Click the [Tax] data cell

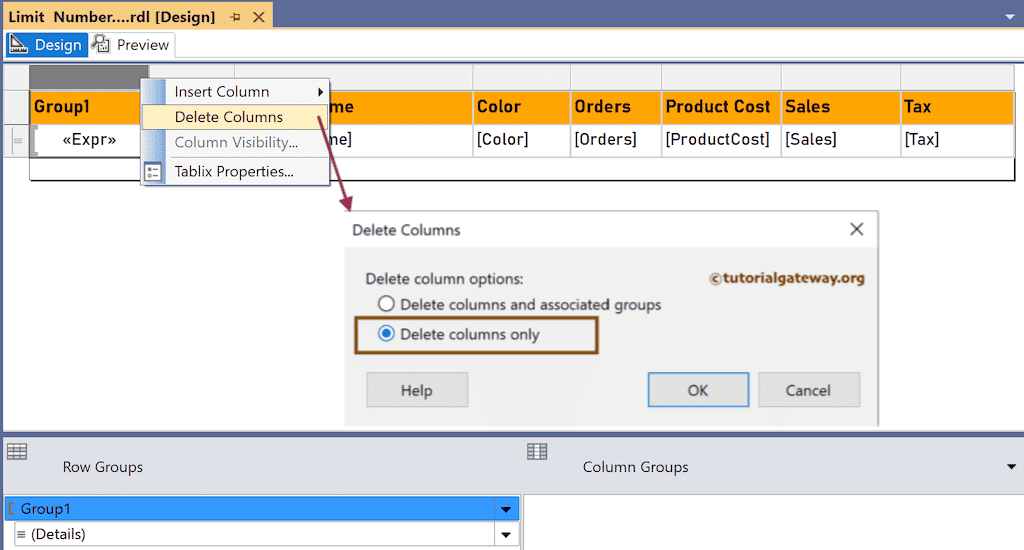pos(957,140)
